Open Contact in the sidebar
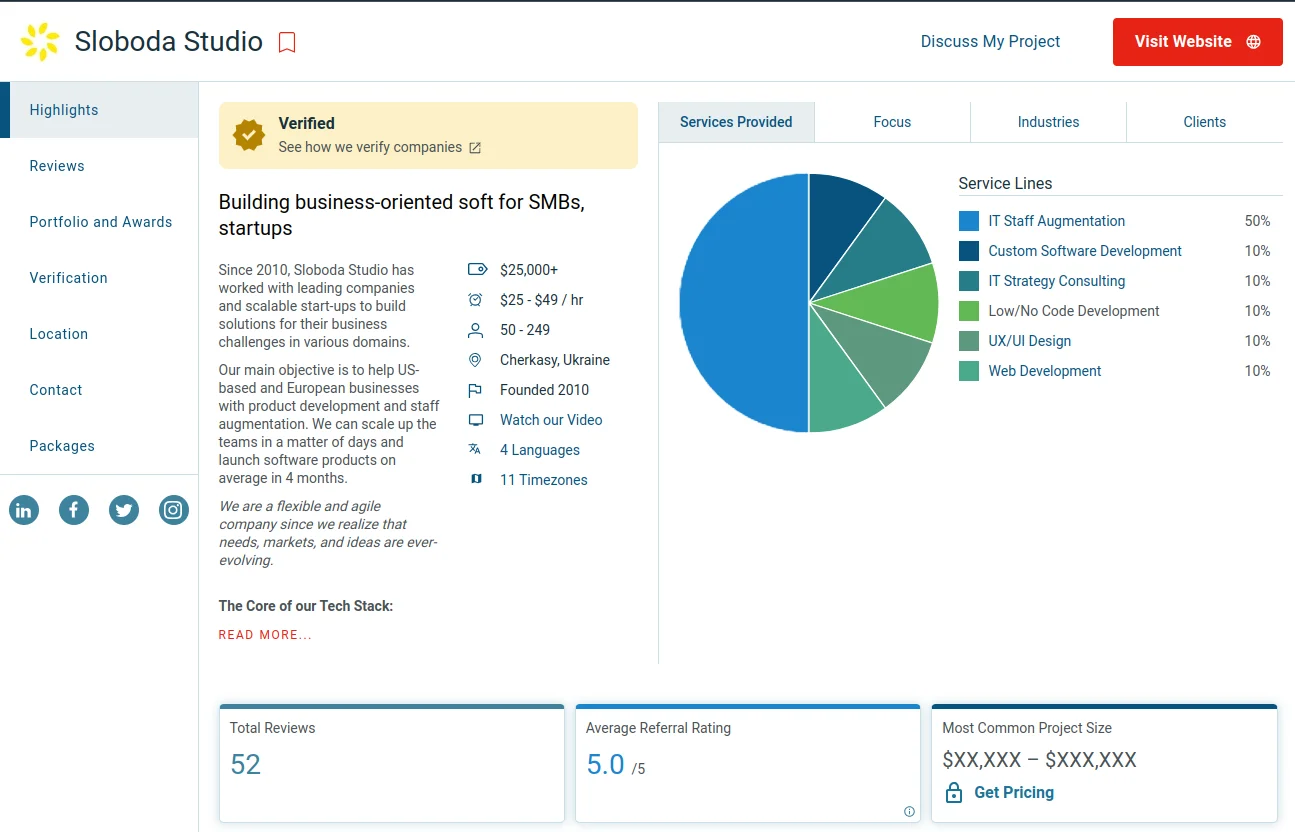 99,390
